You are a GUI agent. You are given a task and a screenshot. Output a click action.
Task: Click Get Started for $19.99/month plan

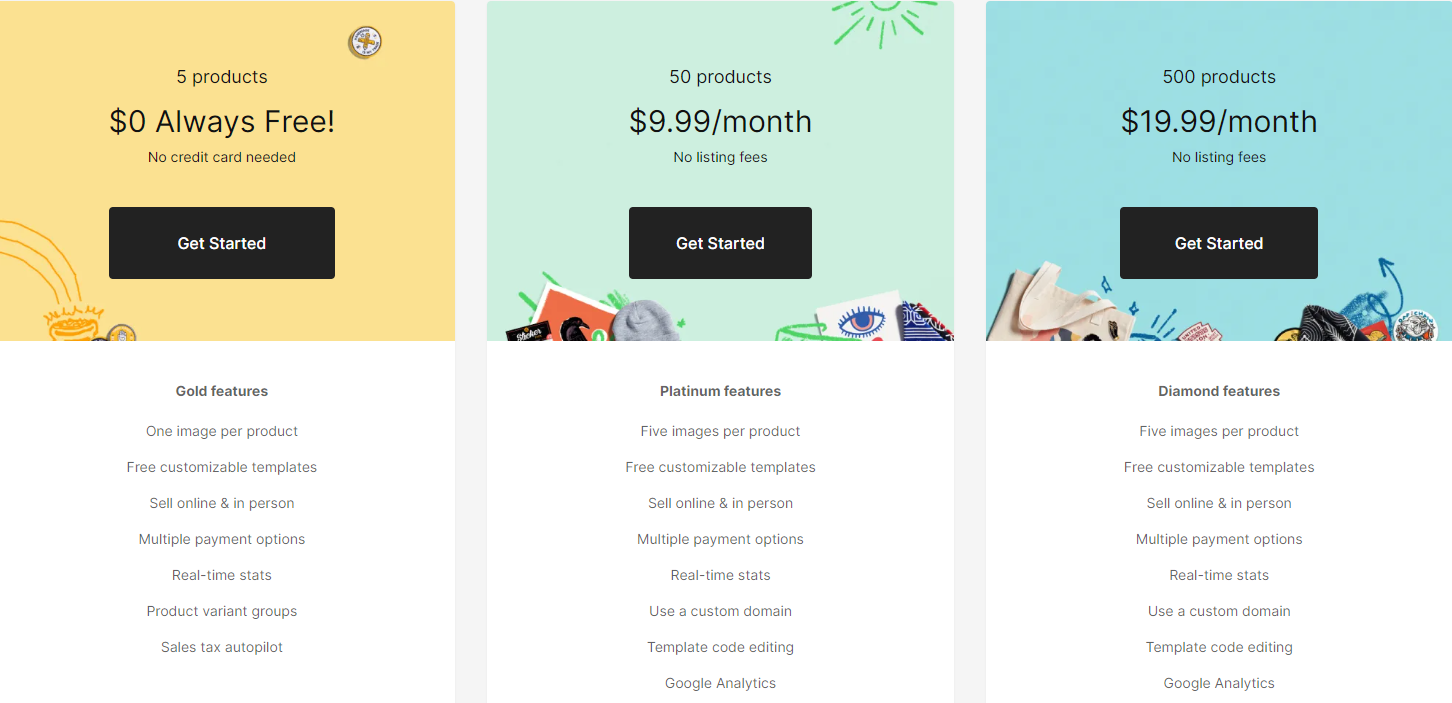pos(1218,243)
